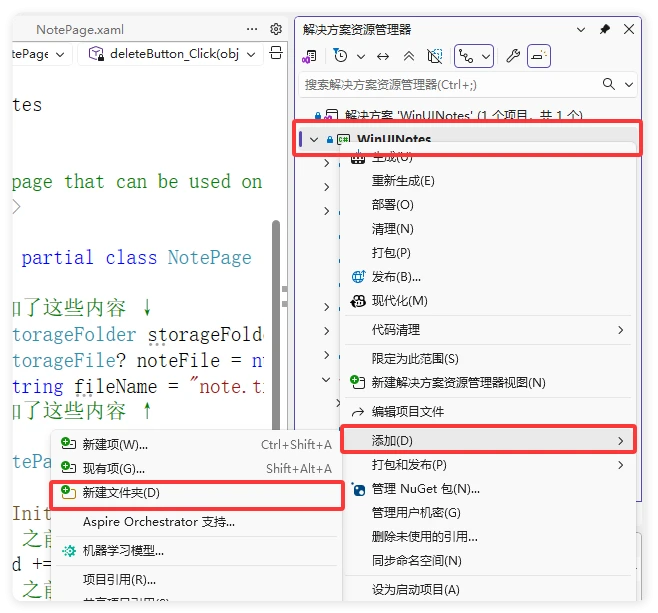Click 新建项(W)... in the submenu
658x613 pixels.
tap(115, 445)
